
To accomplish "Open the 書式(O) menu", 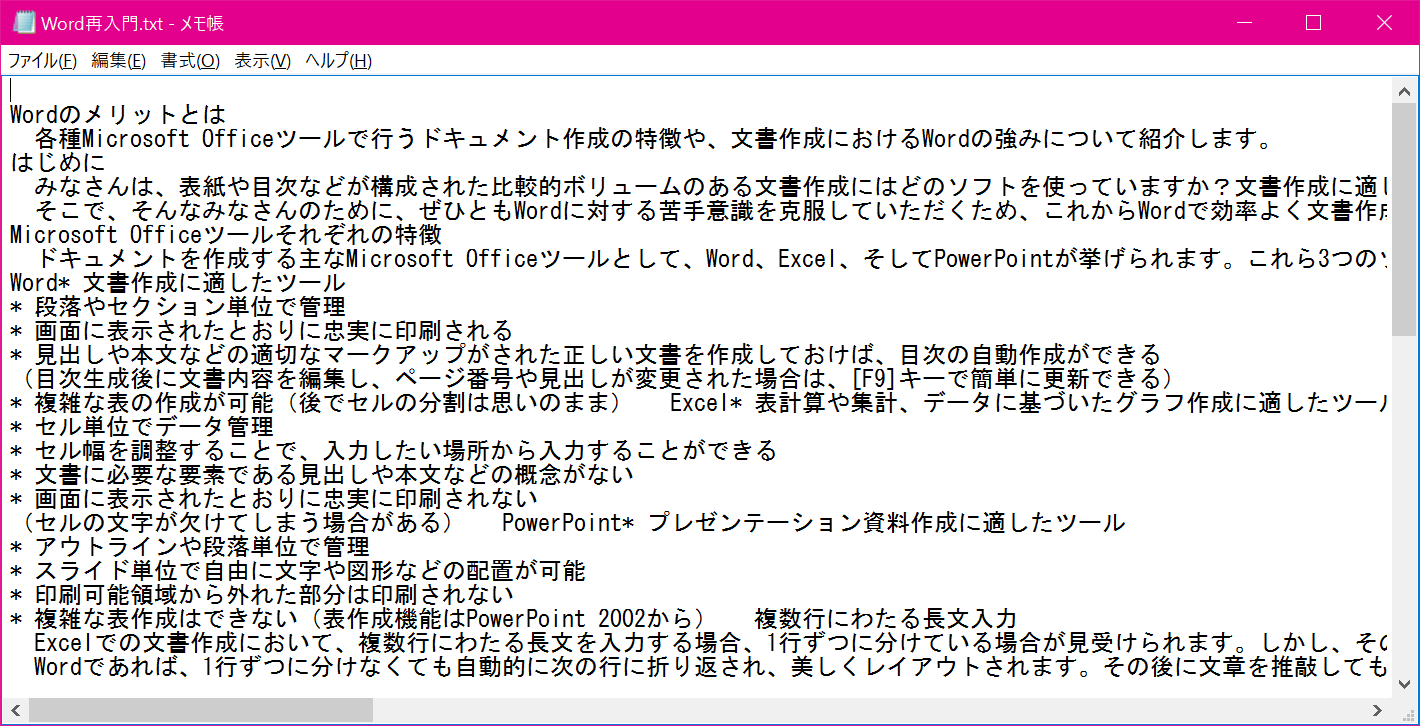I will [190, 61].
